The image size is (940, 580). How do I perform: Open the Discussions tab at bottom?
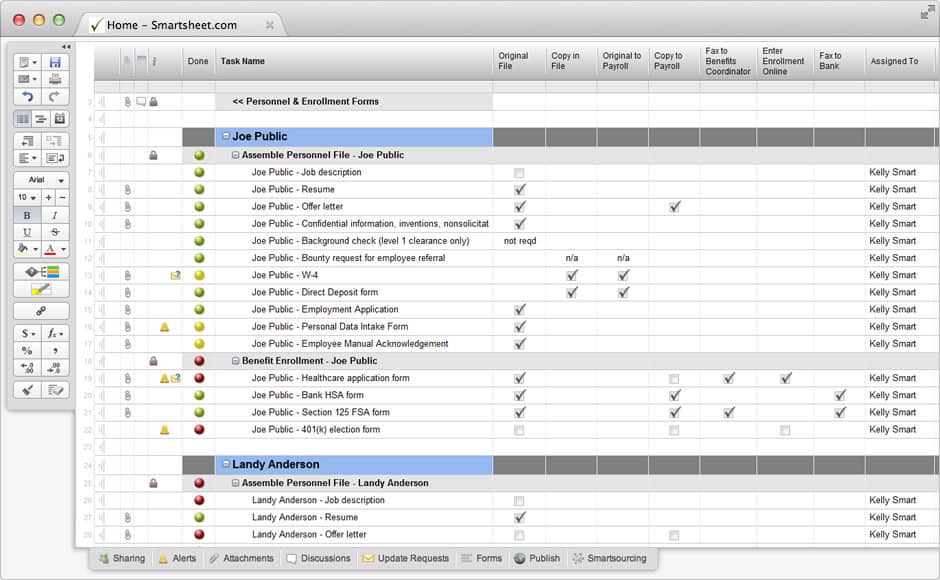pos(318,558)
